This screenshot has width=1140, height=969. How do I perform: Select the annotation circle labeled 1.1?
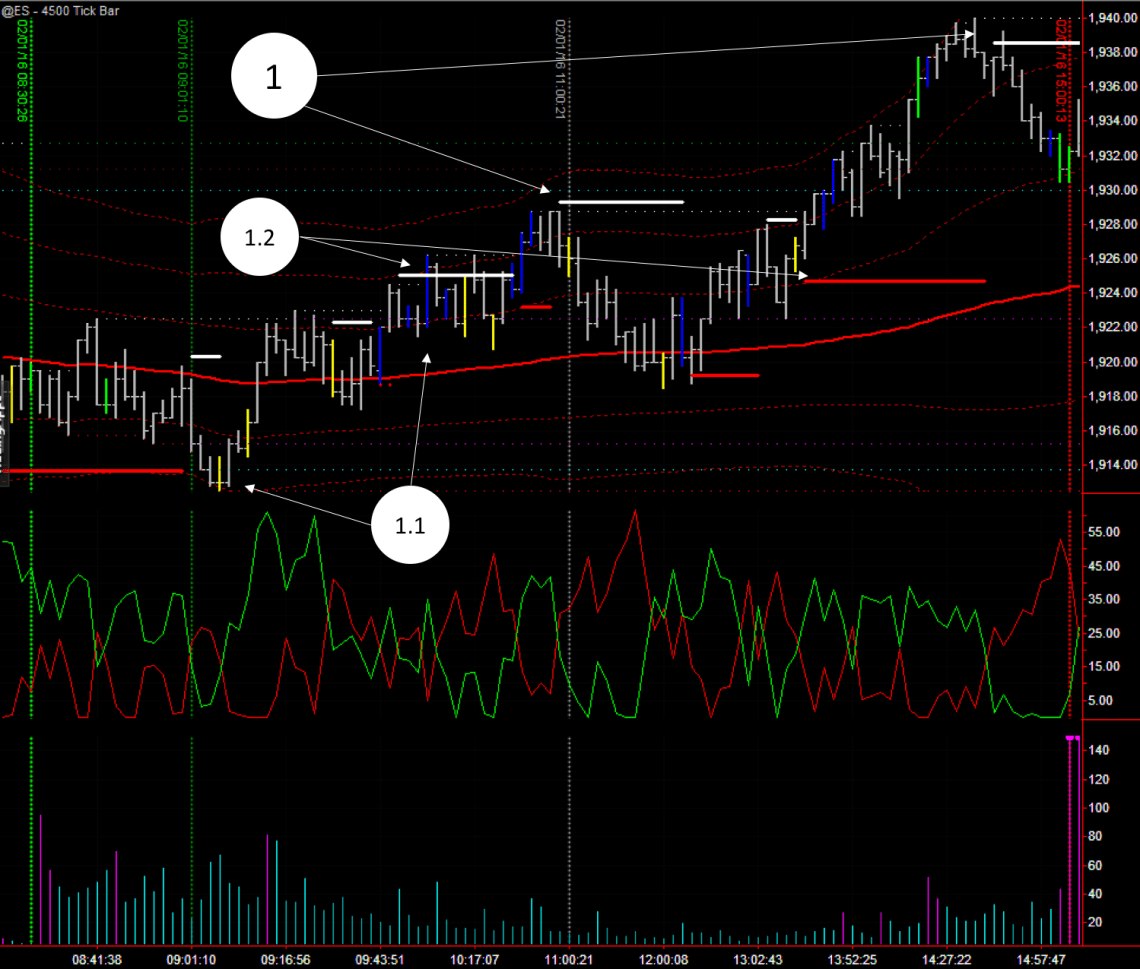(x=411, y=525)
